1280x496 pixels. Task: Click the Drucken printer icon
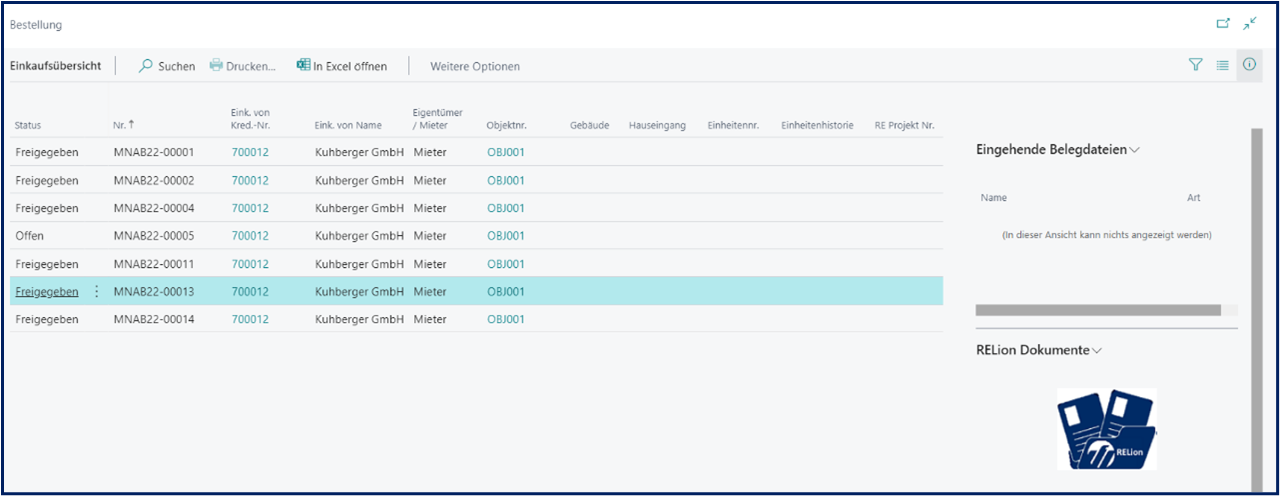pos(216,66)
